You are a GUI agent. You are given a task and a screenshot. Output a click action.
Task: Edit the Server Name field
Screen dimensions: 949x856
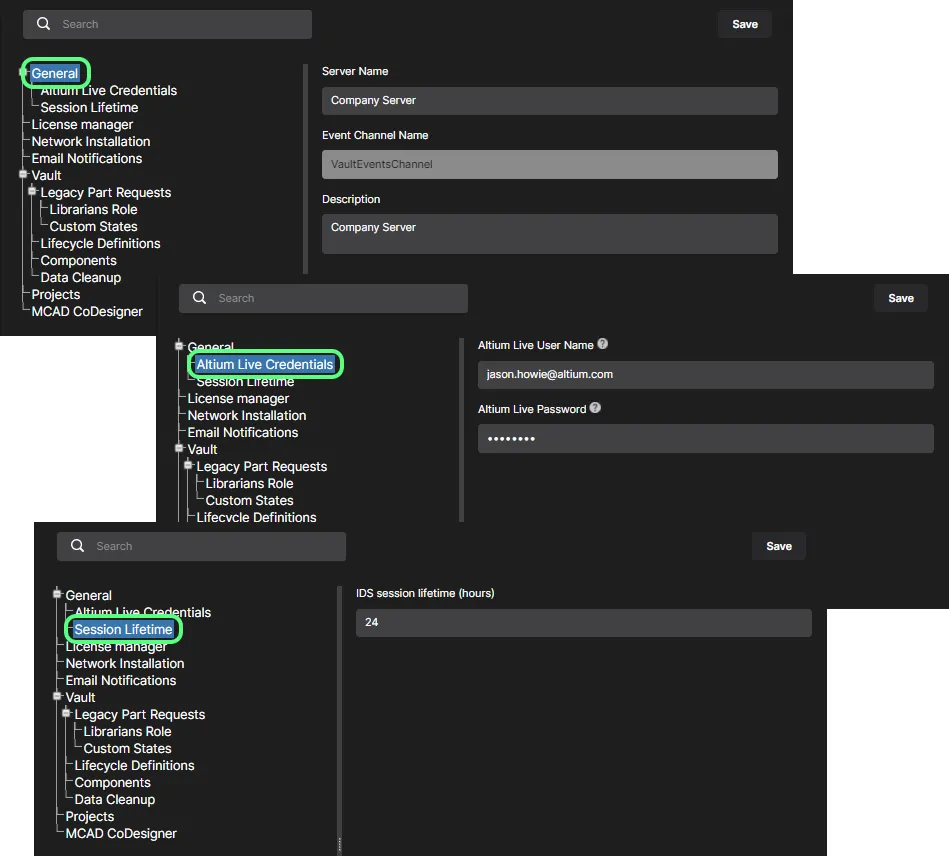click(550, 100)
